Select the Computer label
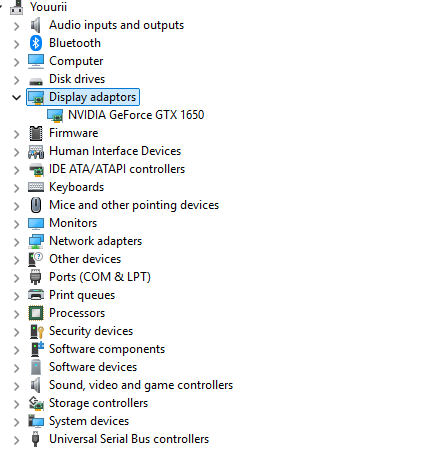The width and height of the screenshot is (440, 450). pos(76,61)
